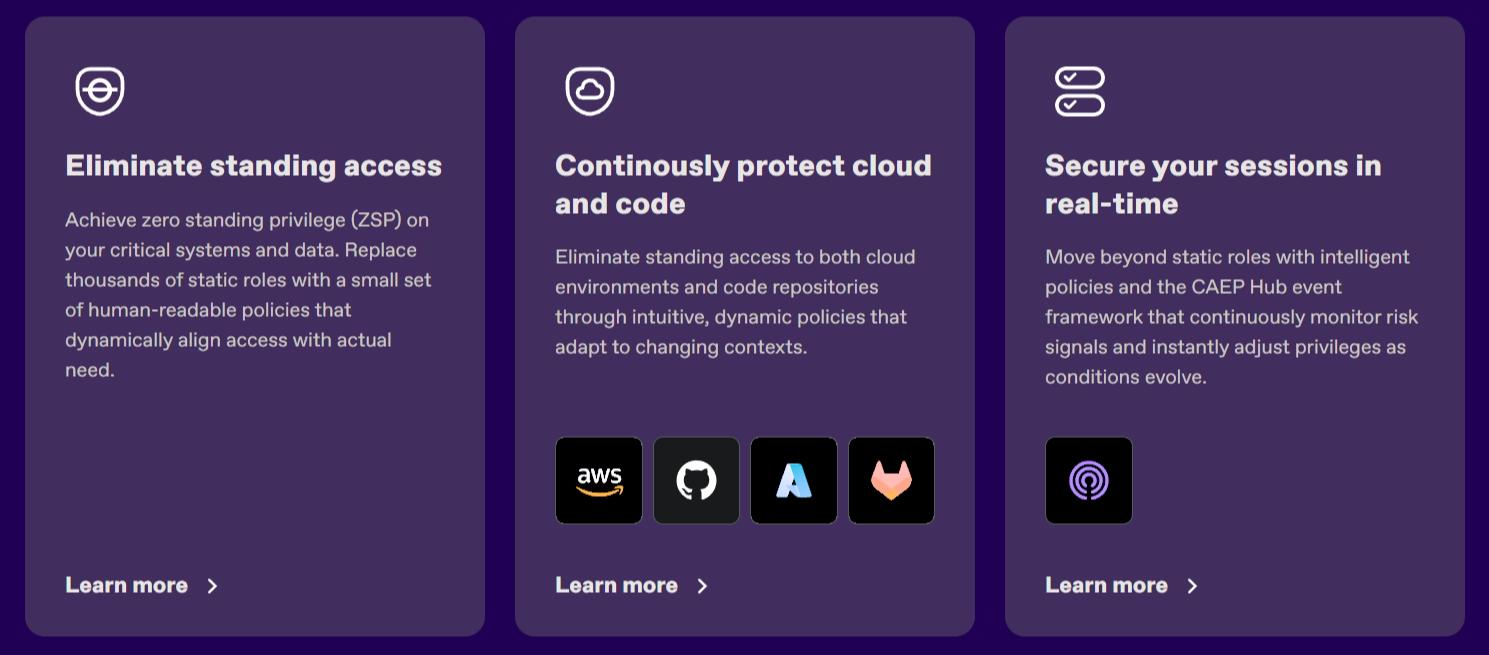The image size is (1489, 655).
Task: Click the shield icon above Eliminate standing access
Action: (x=100, y=91)
